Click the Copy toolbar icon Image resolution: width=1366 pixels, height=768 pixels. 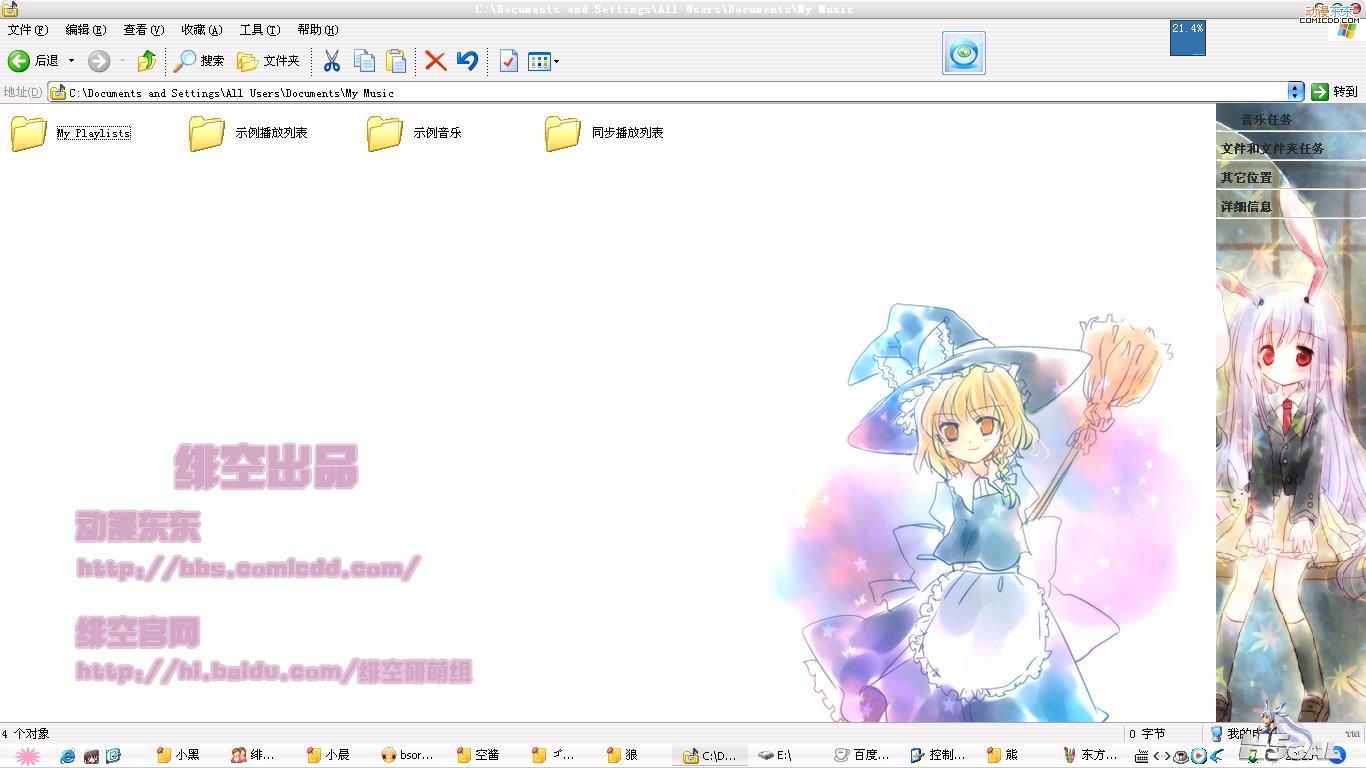coord(365,61)
